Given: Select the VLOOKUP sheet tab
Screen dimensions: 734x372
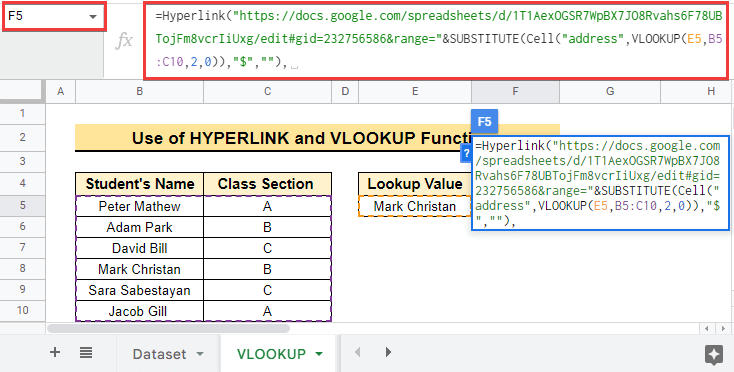Looking at the screenshot, I should tap(271, 354).
